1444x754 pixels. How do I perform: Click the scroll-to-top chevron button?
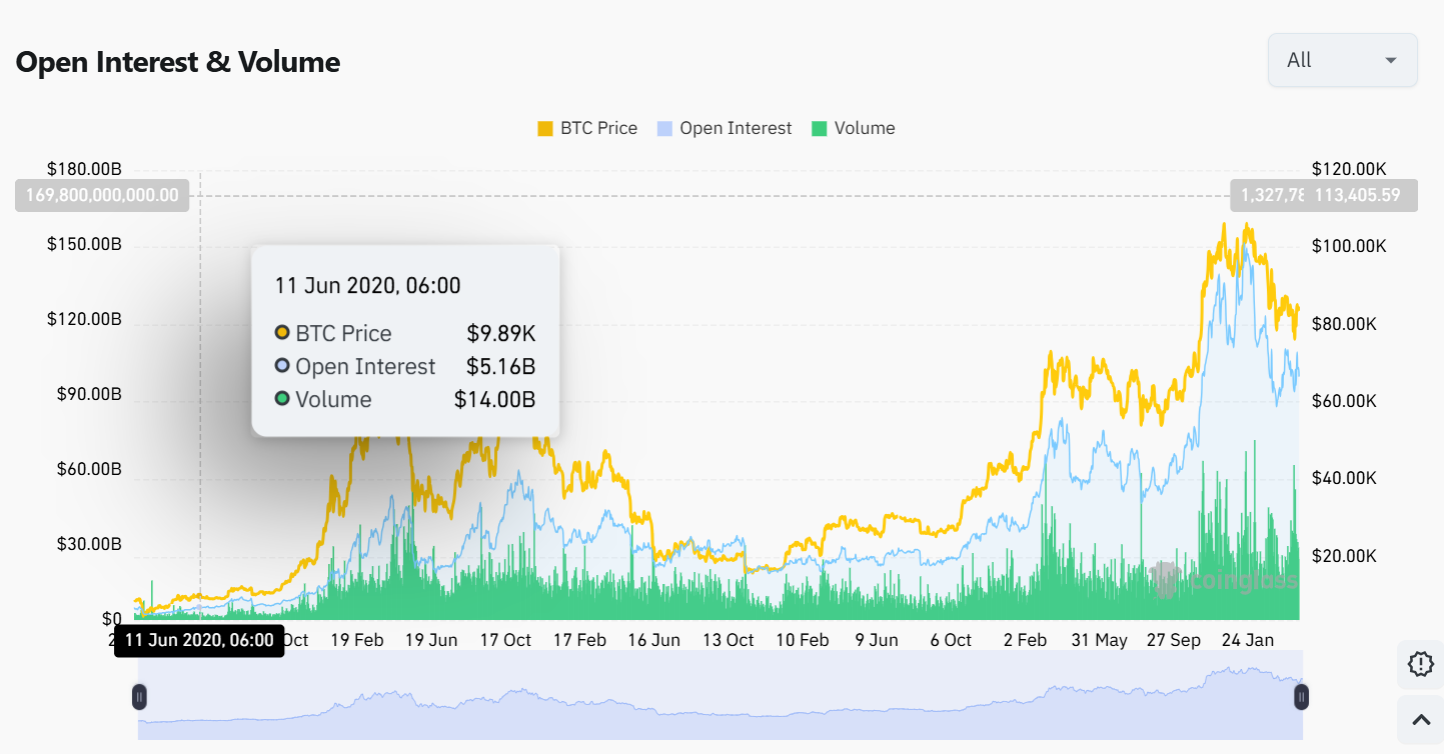[1420, 718]
